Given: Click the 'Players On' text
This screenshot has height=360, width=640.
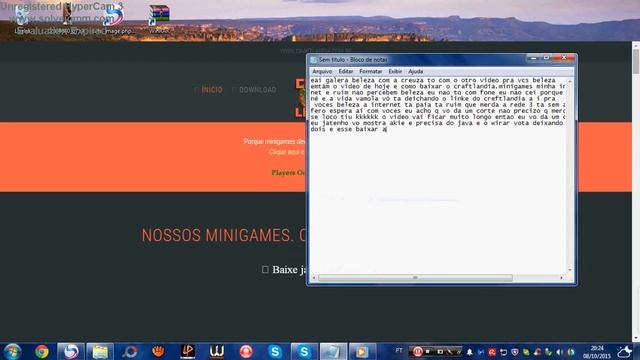Looking at the screenshot, I should [x=289, y=173].
